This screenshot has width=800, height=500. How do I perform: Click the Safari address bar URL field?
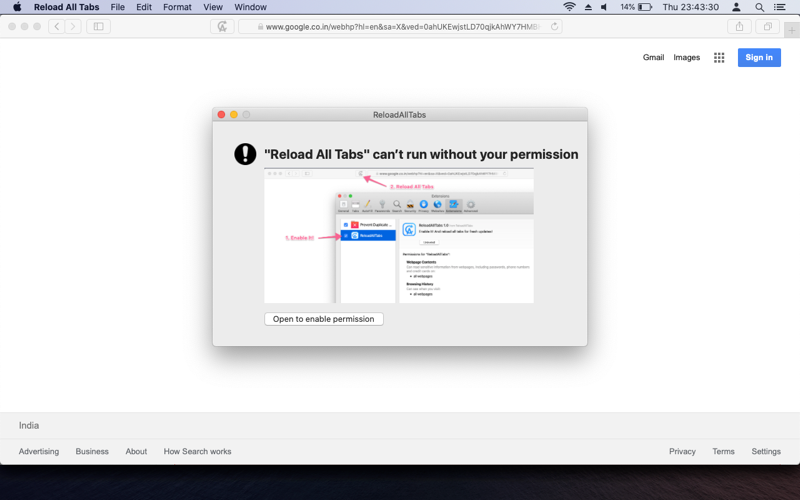click(x=401, y=27)
